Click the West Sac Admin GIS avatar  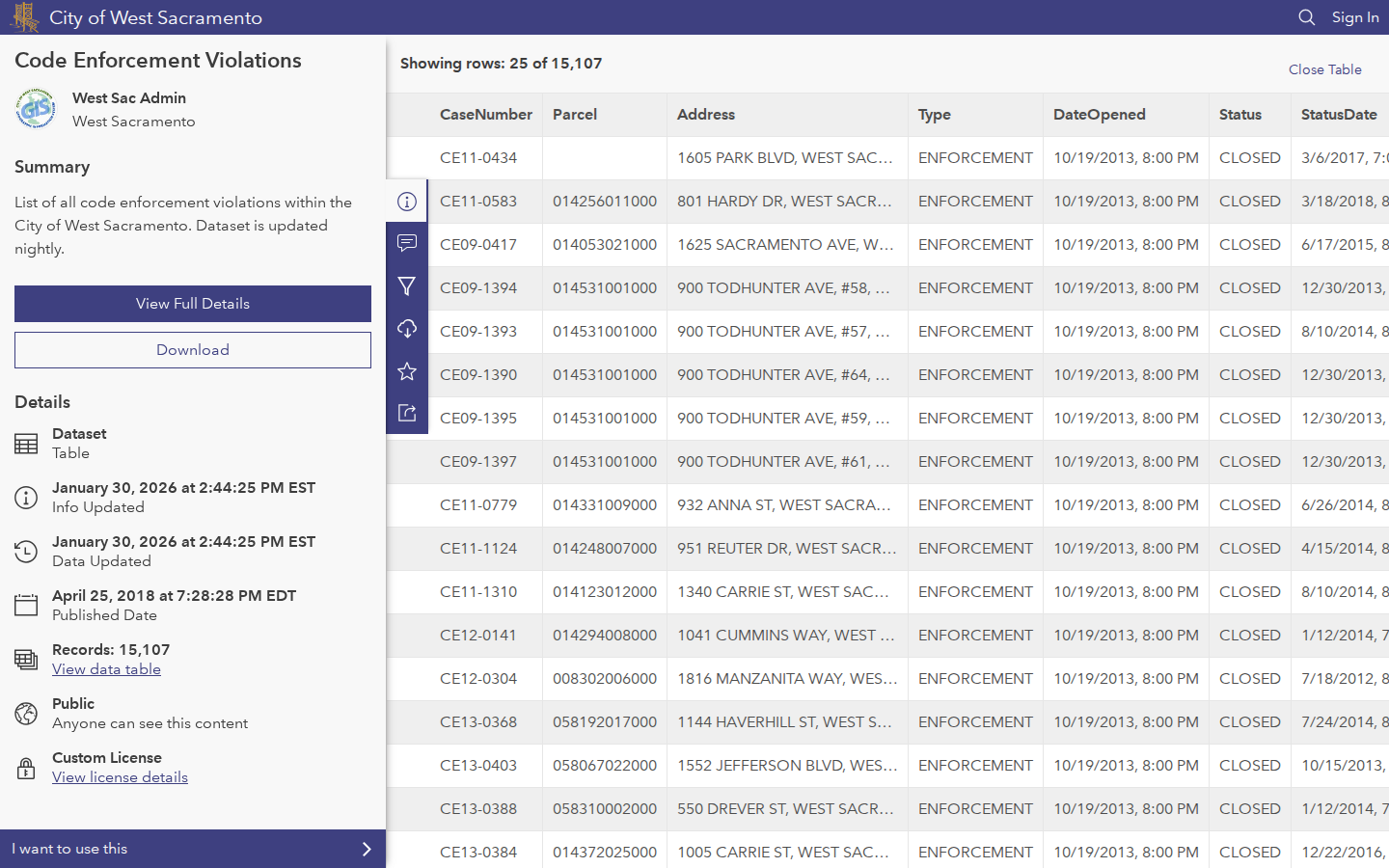(36, 108)
